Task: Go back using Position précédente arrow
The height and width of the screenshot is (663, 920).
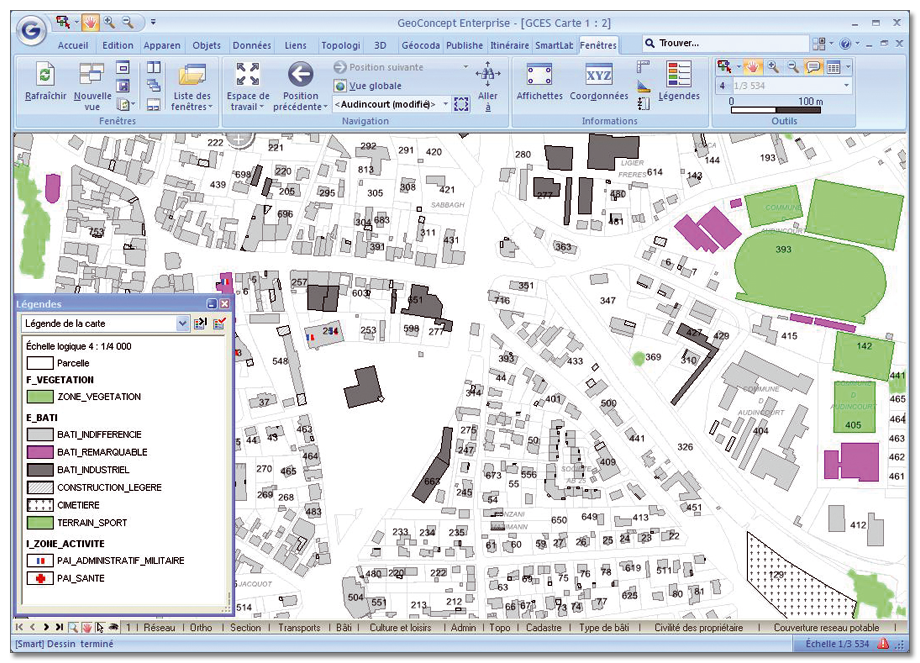Action: pos(300,73)
